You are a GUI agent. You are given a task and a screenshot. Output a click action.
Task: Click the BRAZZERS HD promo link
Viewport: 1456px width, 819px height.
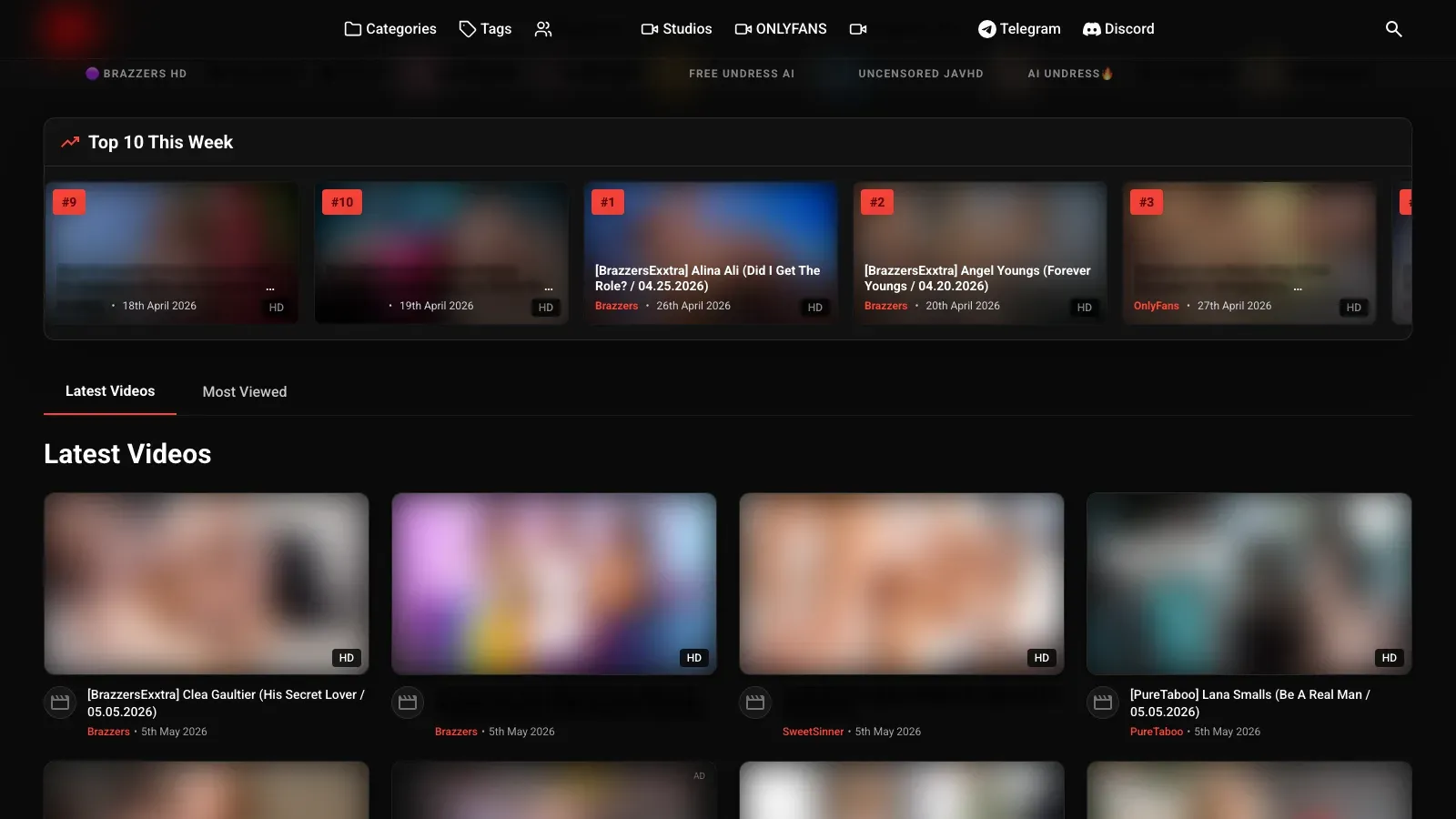click(x=136, y=74)
